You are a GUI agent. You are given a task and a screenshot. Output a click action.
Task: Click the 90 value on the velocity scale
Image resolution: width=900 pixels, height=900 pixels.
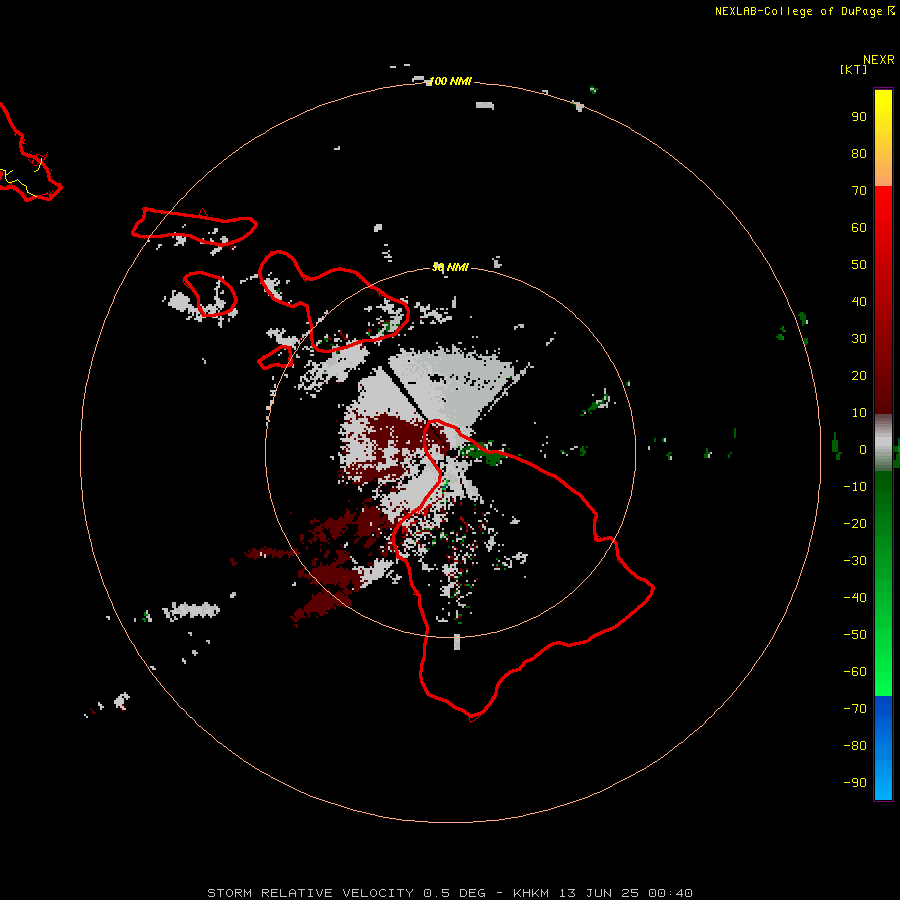point(859,117)
